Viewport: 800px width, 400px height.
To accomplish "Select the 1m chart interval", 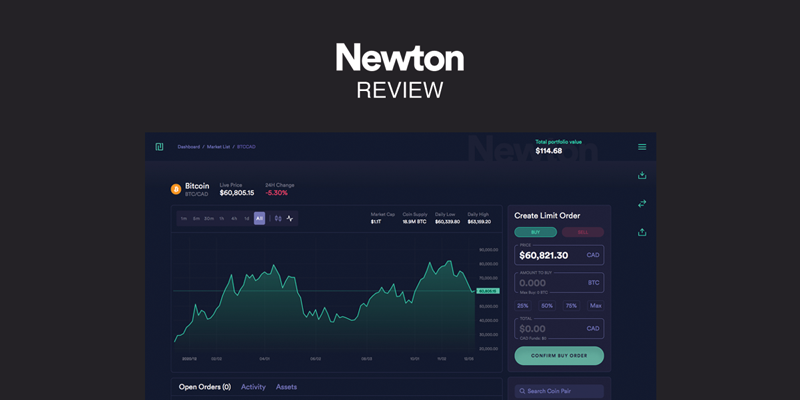I will [x=184, y=218].
